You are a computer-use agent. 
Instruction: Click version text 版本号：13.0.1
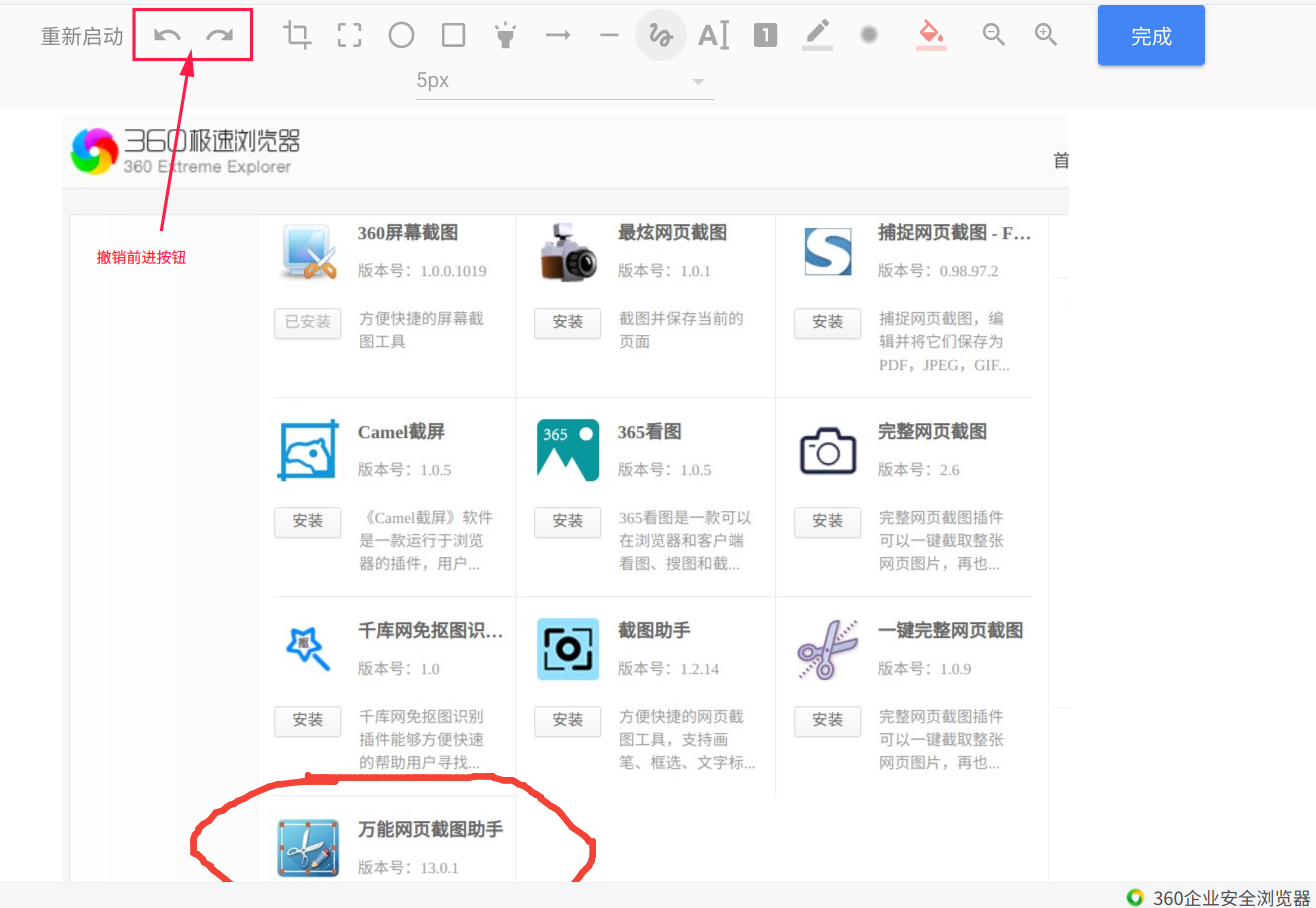coord(408,868)
